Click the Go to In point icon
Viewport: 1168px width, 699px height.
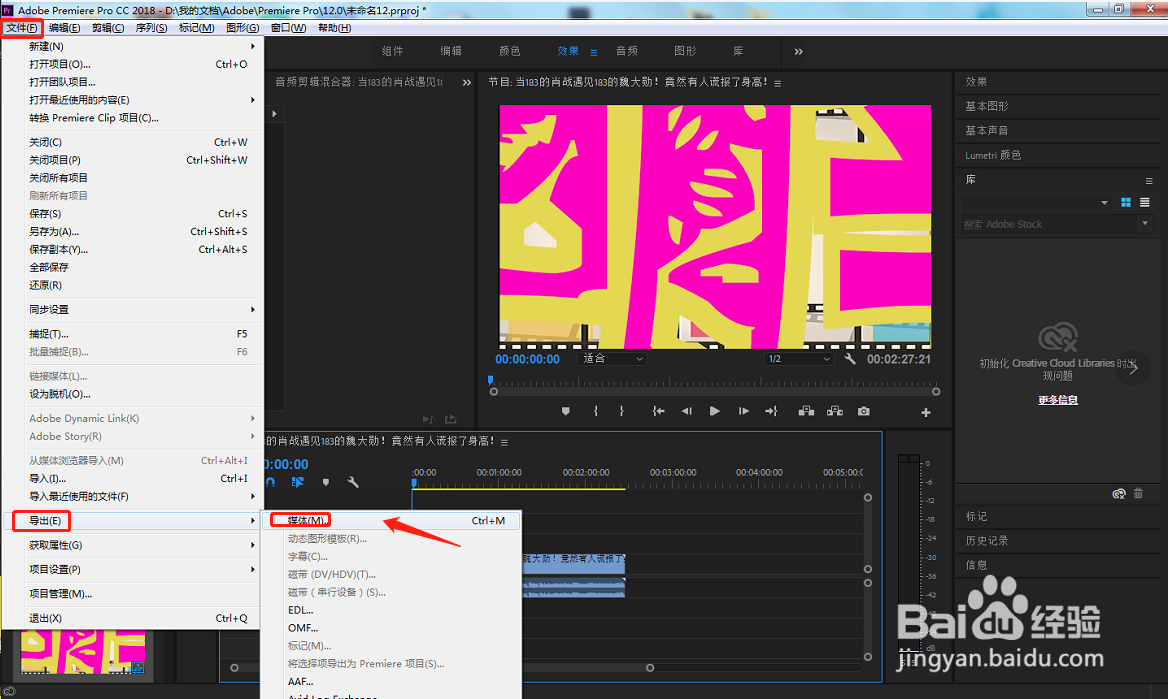(658, 411)
